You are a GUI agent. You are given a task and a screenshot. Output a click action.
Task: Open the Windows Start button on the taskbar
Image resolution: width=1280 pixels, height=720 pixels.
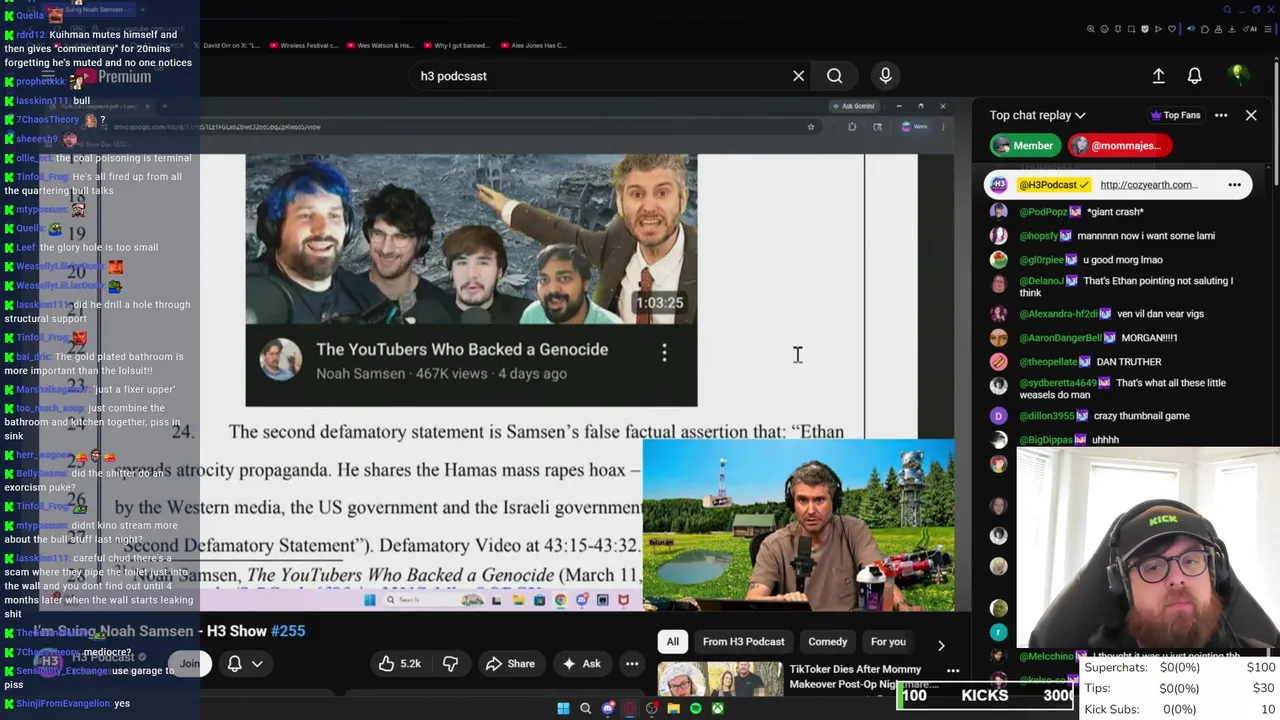tap(563, 709)
